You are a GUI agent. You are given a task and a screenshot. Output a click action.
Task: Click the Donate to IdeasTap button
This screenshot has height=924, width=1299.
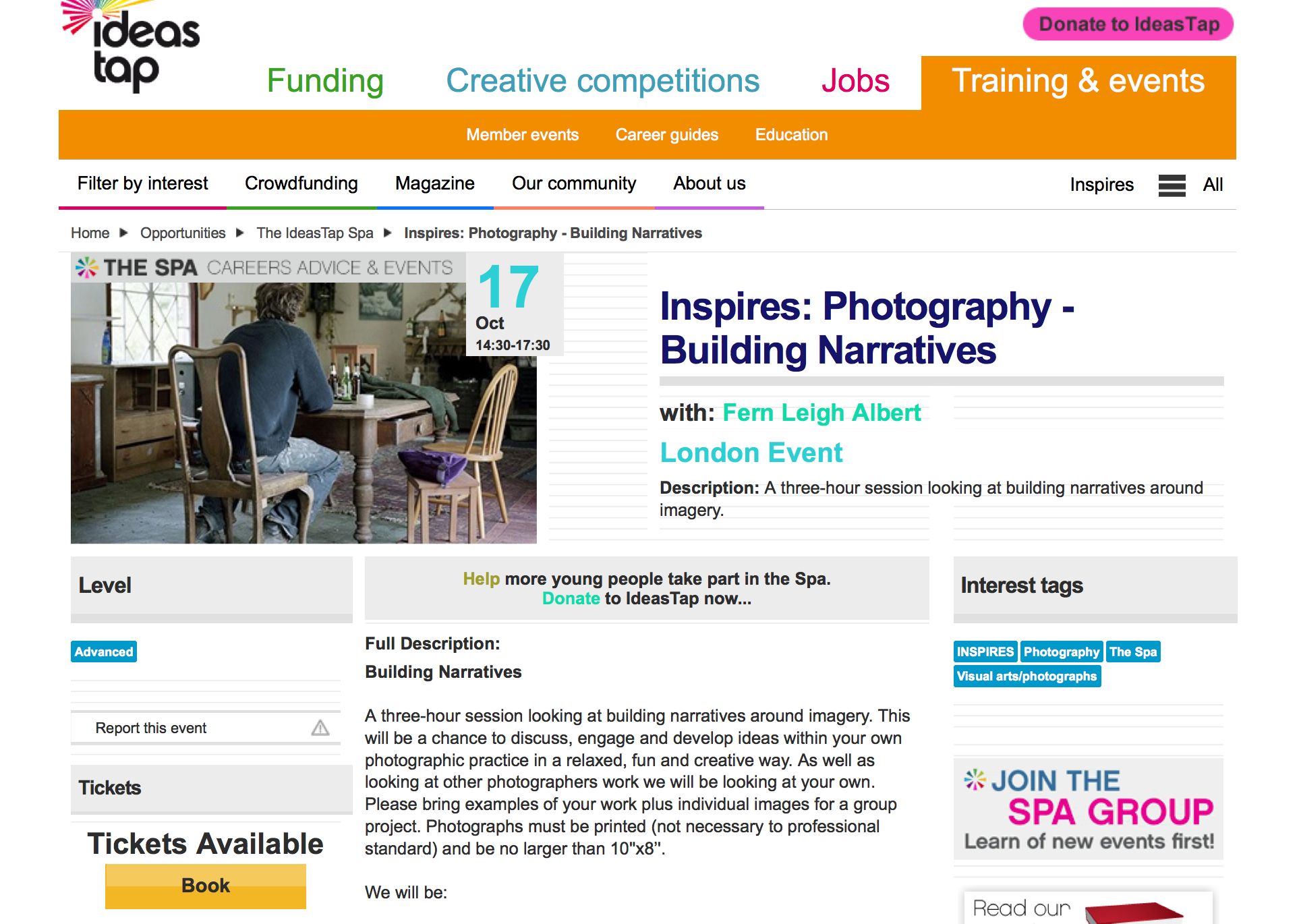[1128, 24]
